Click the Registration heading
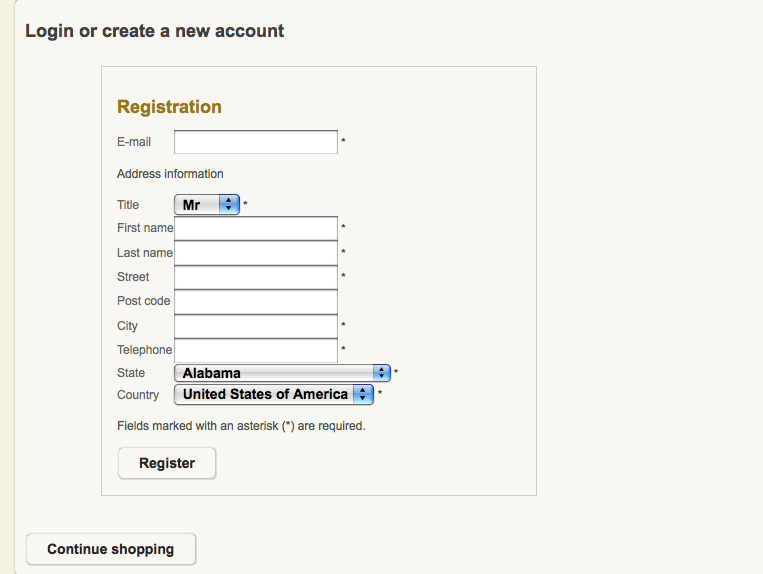The width and height of the screenshot is (763, 574). click(169, 107)
